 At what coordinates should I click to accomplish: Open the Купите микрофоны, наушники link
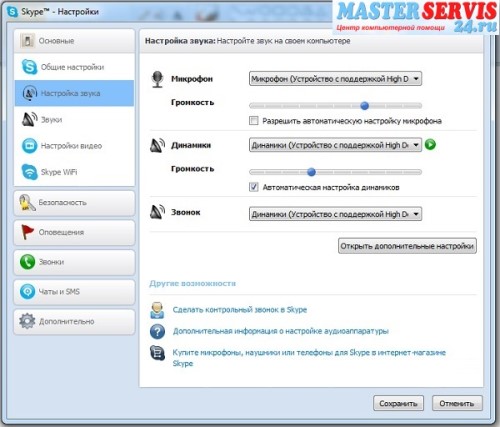[309, 357]
